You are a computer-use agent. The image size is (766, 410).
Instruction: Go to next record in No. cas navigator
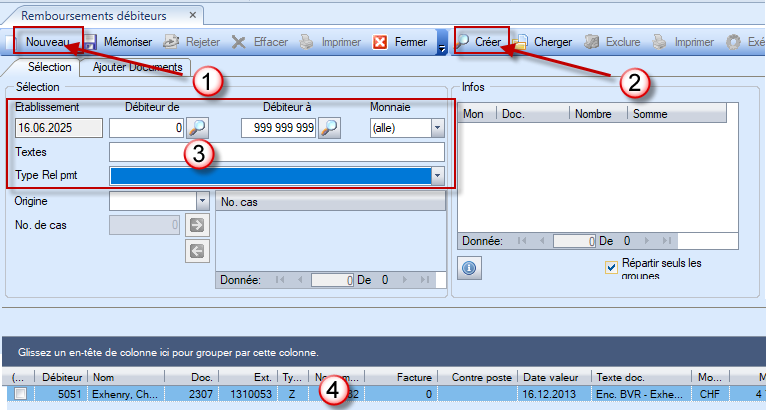pos(404,280)
